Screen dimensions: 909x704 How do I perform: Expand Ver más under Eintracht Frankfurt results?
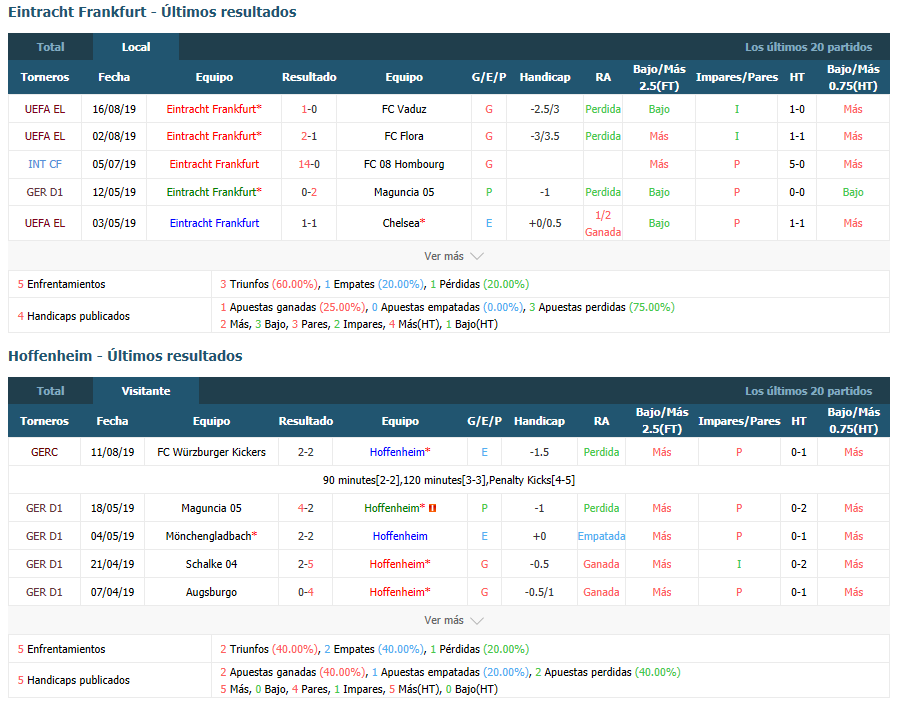click(x=453, y=256)
